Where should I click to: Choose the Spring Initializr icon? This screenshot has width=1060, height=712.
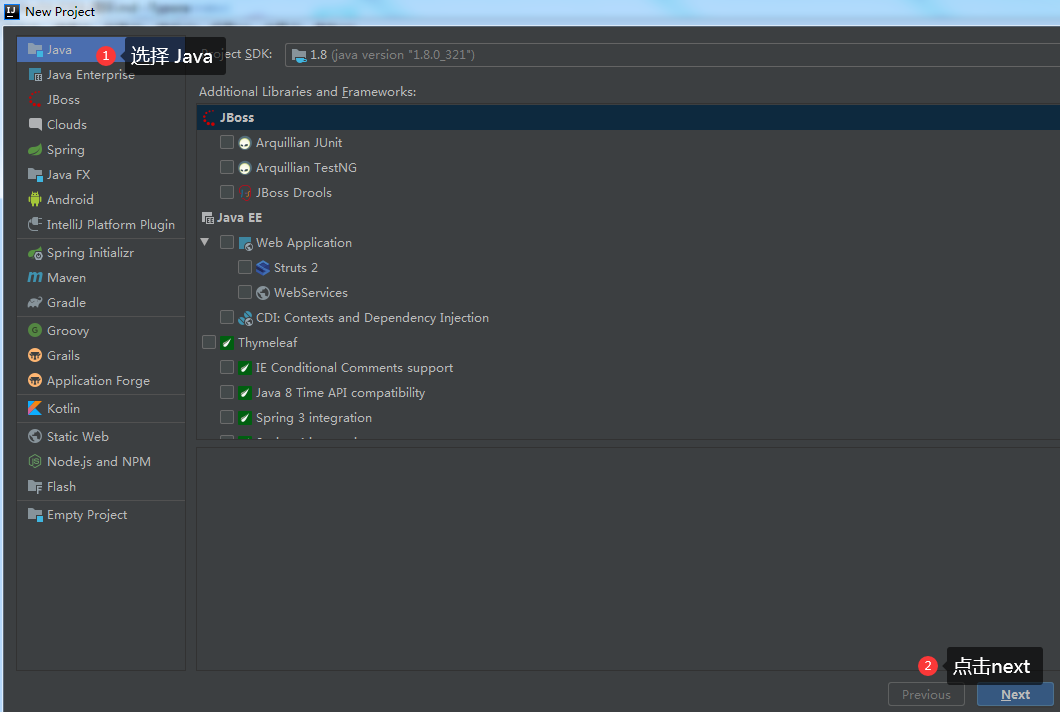pyautogui.click(x=35, y=253)
